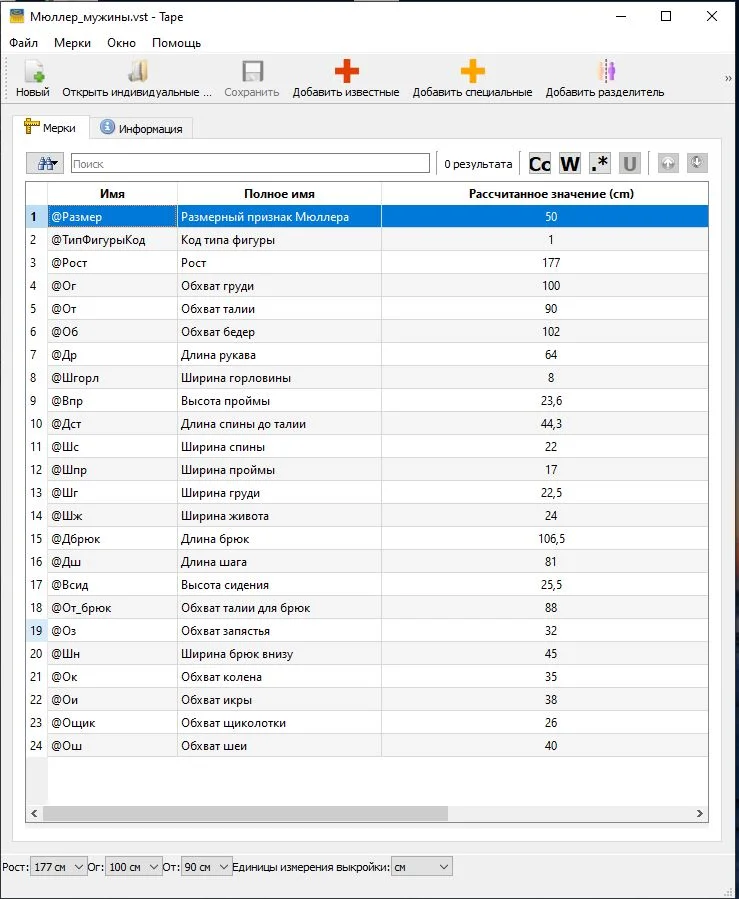Expand the Ог 100 см dropdown

[133, 867]
